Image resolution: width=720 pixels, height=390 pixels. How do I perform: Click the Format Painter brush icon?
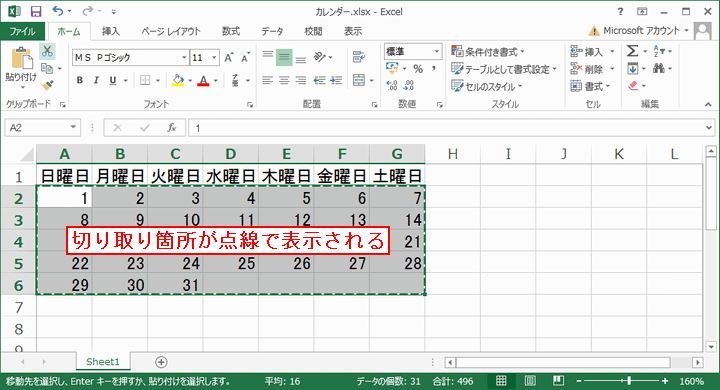tap(47, 85)
